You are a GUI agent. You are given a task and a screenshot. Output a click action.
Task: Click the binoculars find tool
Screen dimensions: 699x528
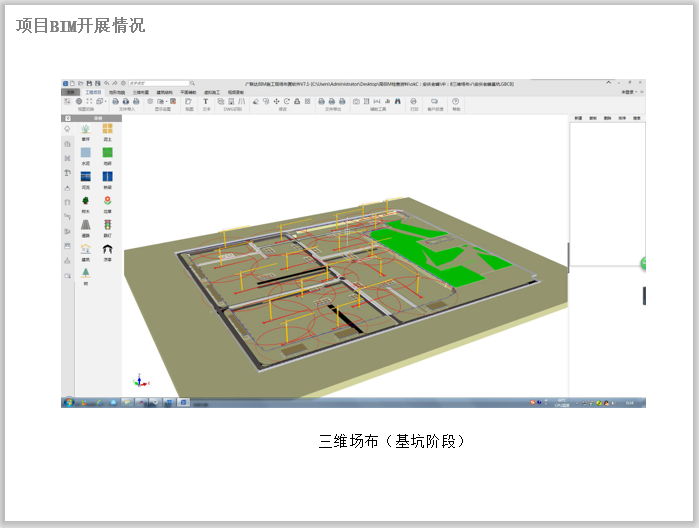397,101
